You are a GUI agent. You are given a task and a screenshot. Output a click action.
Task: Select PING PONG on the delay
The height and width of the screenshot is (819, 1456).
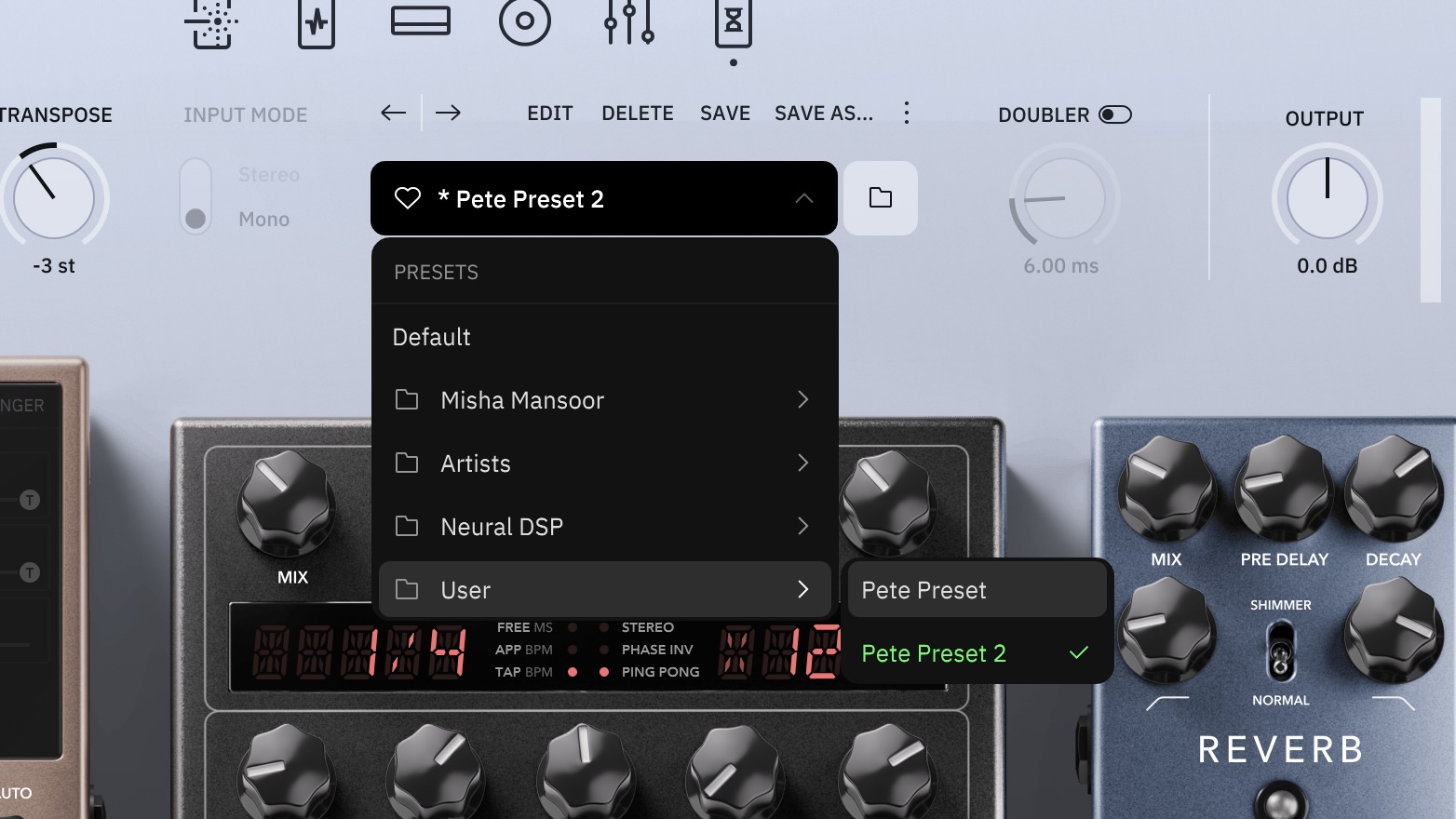(x=604, y=672)
